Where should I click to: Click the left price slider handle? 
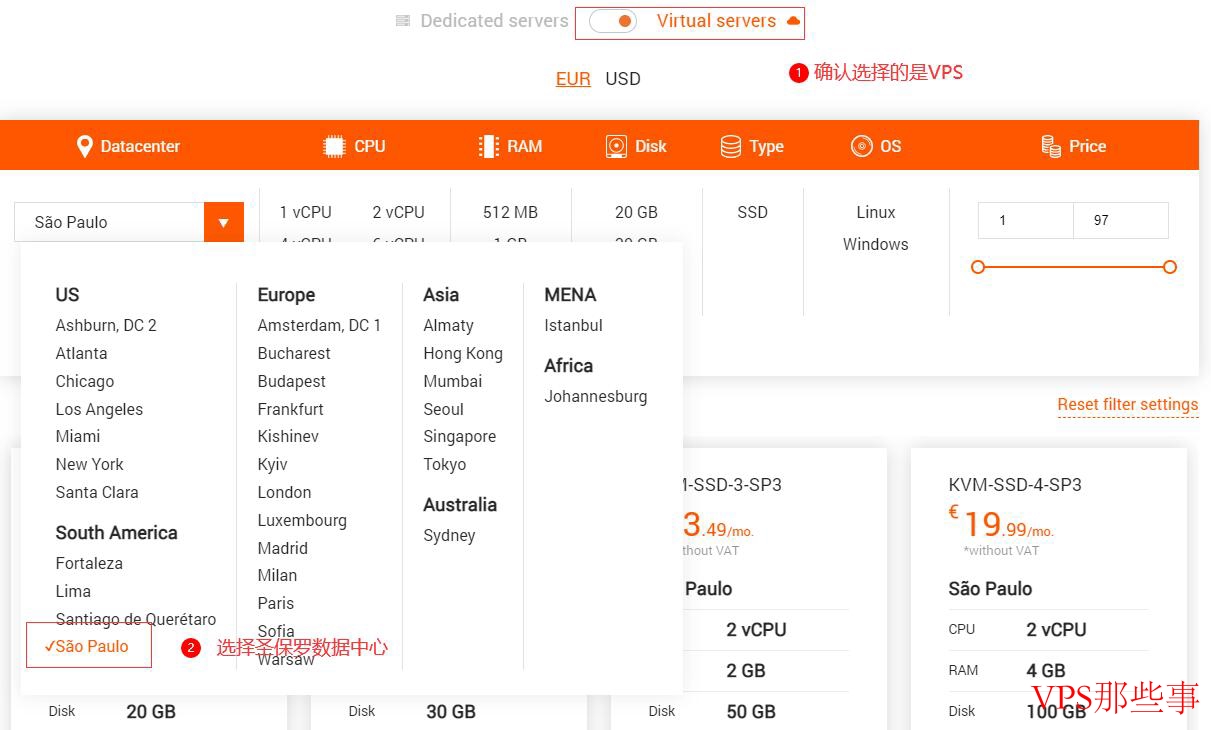[x=978, y=267]
